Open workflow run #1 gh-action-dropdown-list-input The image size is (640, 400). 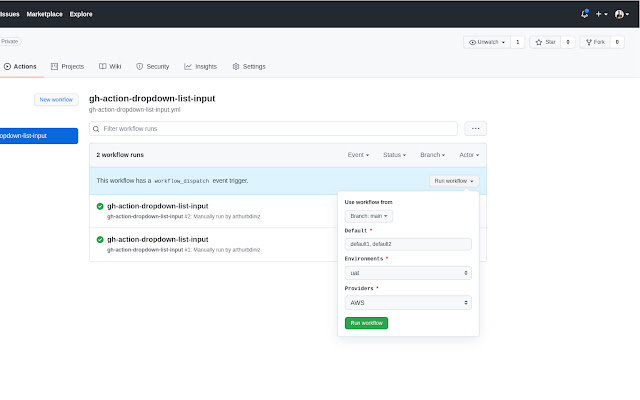click(x=158, y=240)
